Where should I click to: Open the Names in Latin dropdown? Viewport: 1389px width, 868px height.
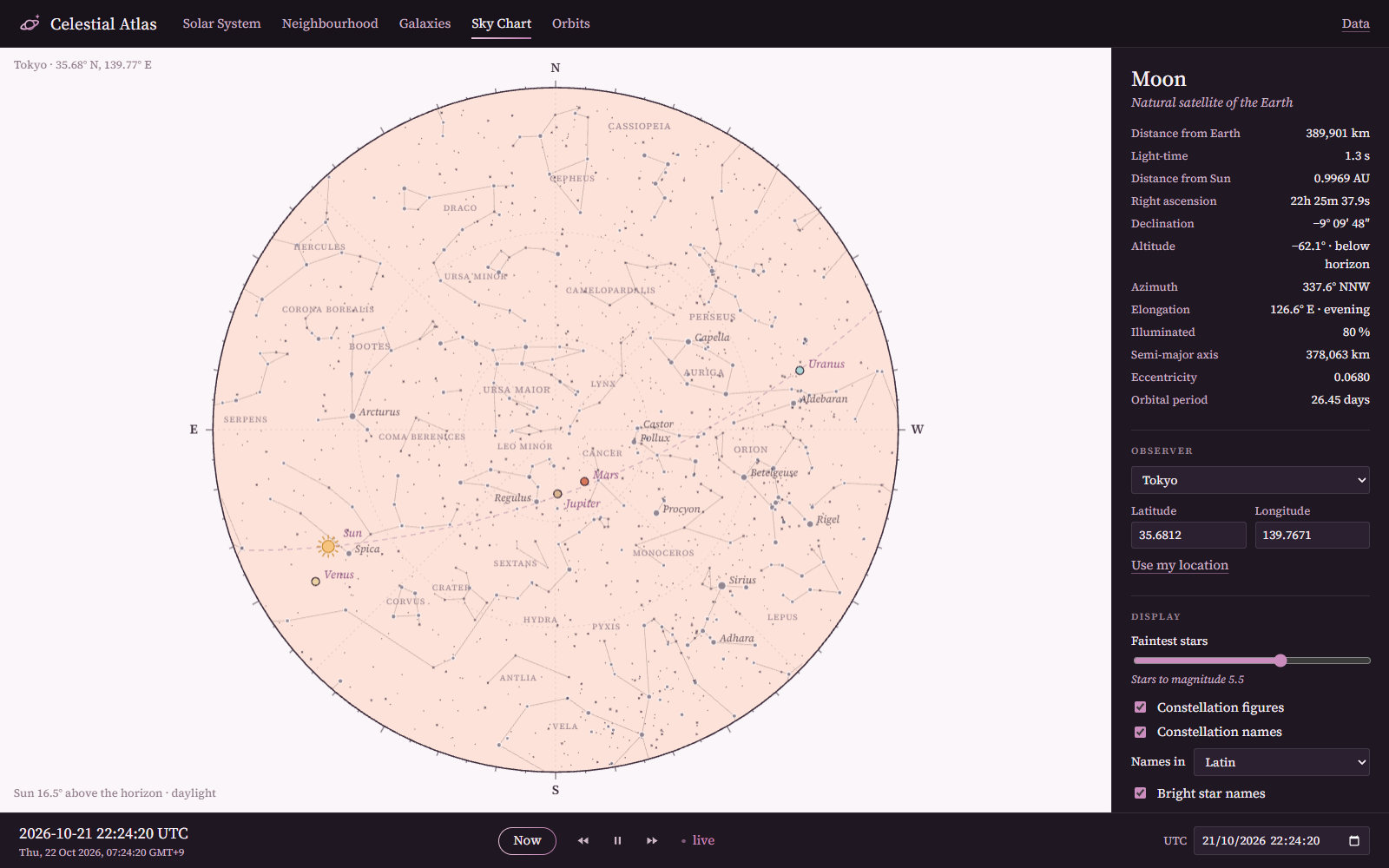(x=1281, y=762)
